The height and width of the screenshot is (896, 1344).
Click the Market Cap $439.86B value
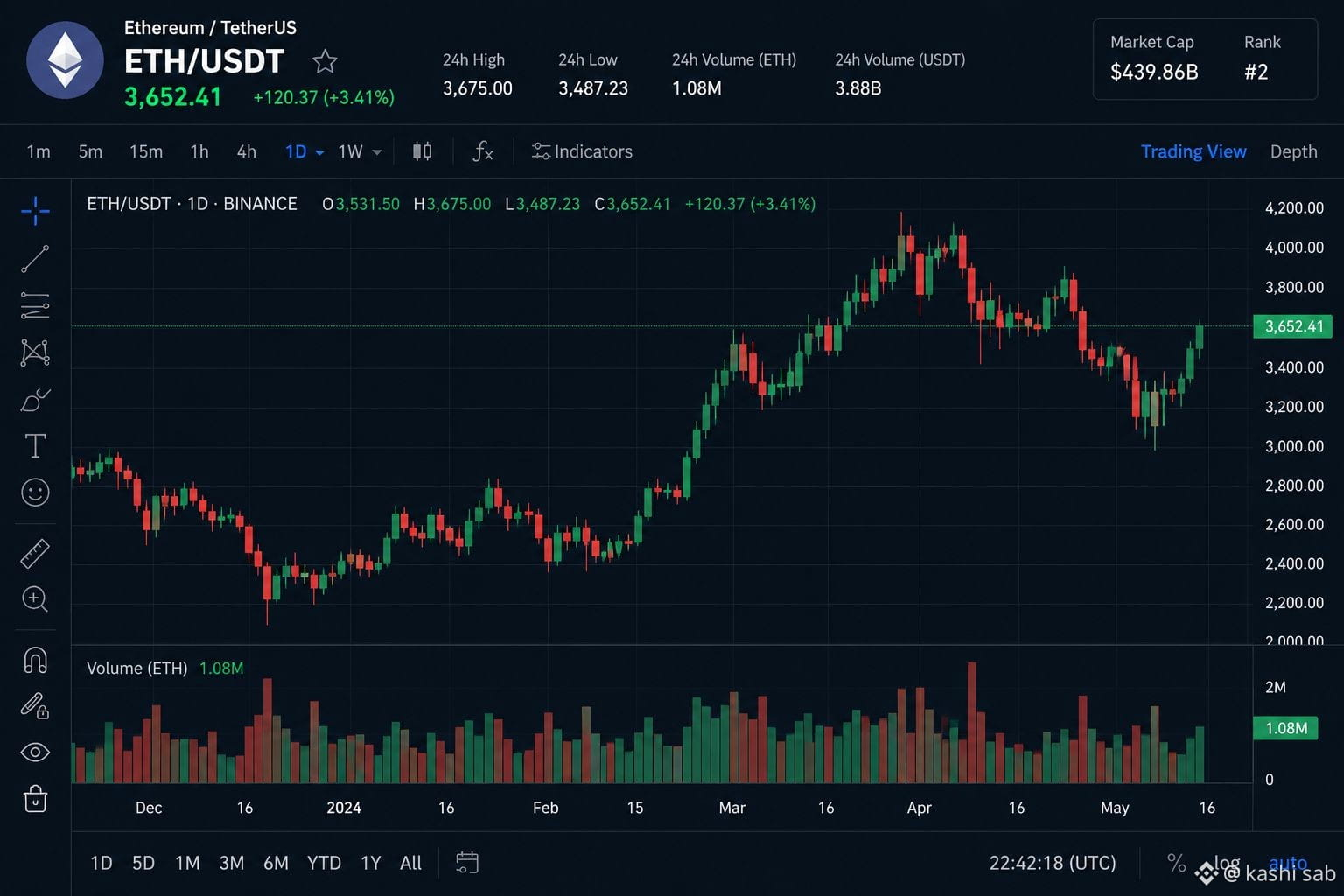1154,72
